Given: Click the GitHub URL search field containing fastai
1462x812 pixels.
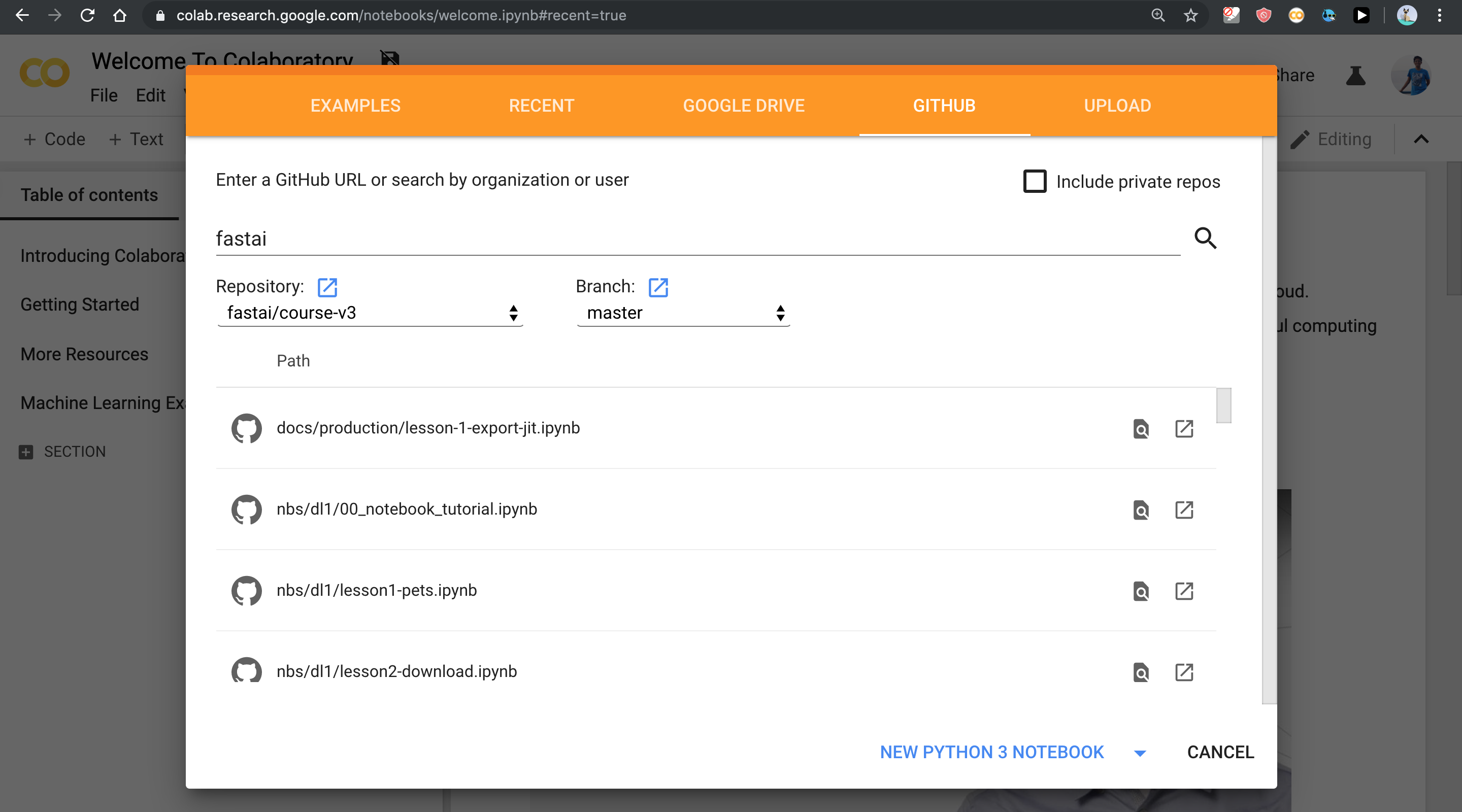Looking at the screenshot, I should point(697,239).
